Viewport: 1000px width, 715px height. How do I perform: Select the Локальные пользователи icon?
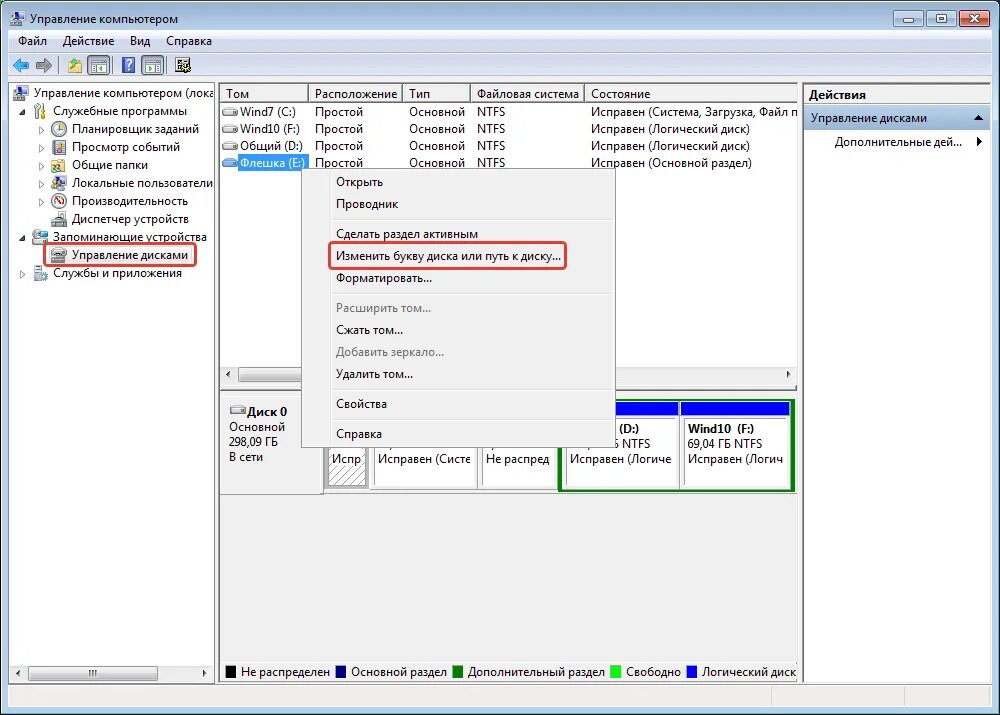pyautogui.click(x=59, y=183)
